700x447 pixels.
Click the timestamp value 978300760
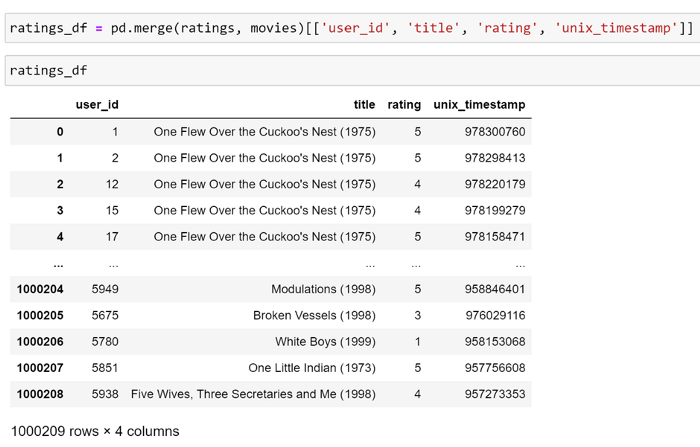(495, 132)
